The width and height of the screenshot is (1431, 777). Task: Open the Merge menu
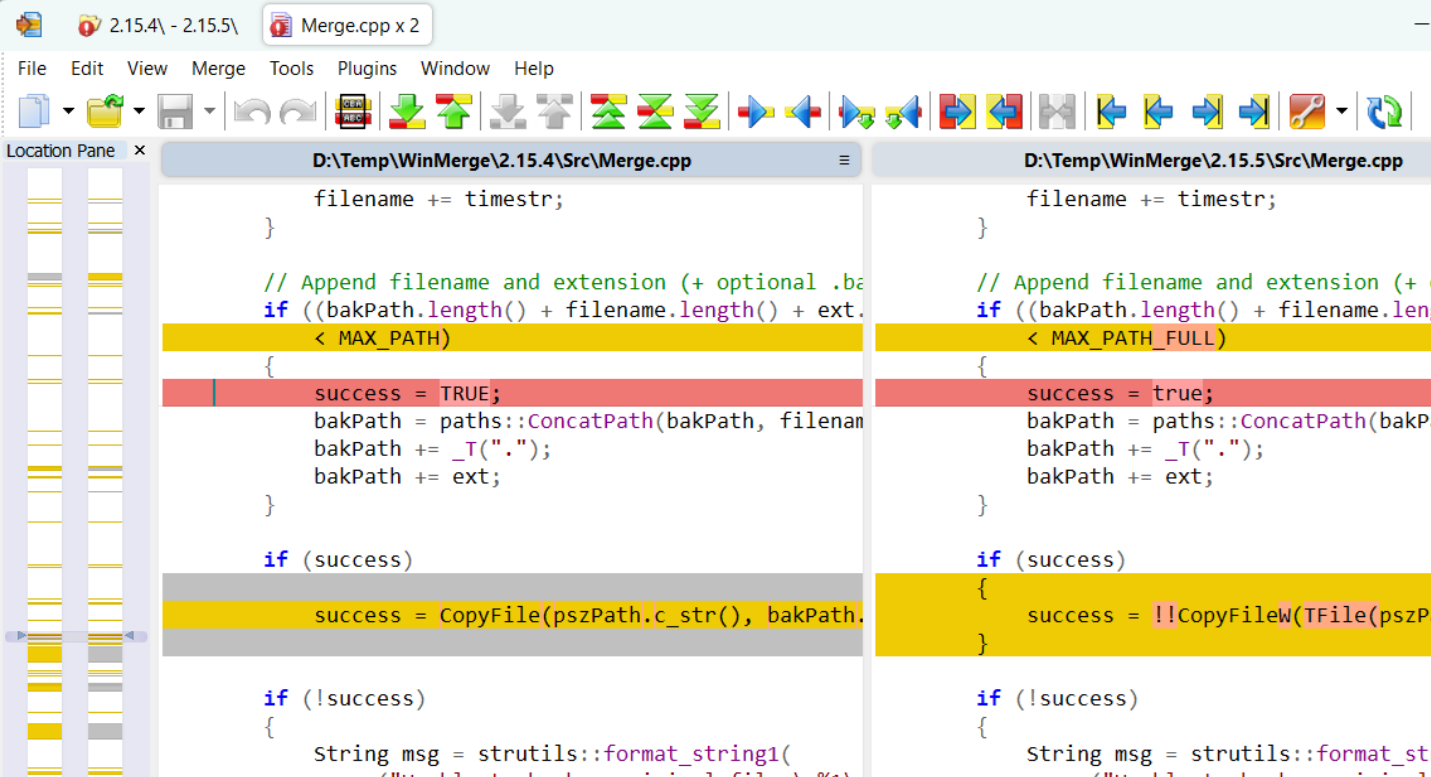(x=218, y=68)
